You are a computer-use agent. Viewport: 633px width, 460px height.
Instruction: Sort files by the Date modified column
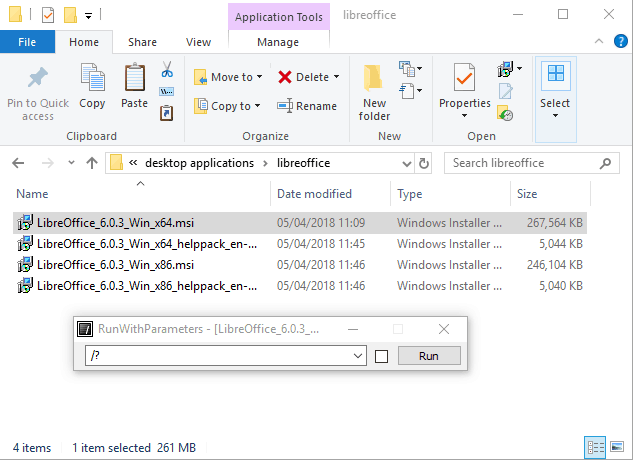click(x=314, y=194)
